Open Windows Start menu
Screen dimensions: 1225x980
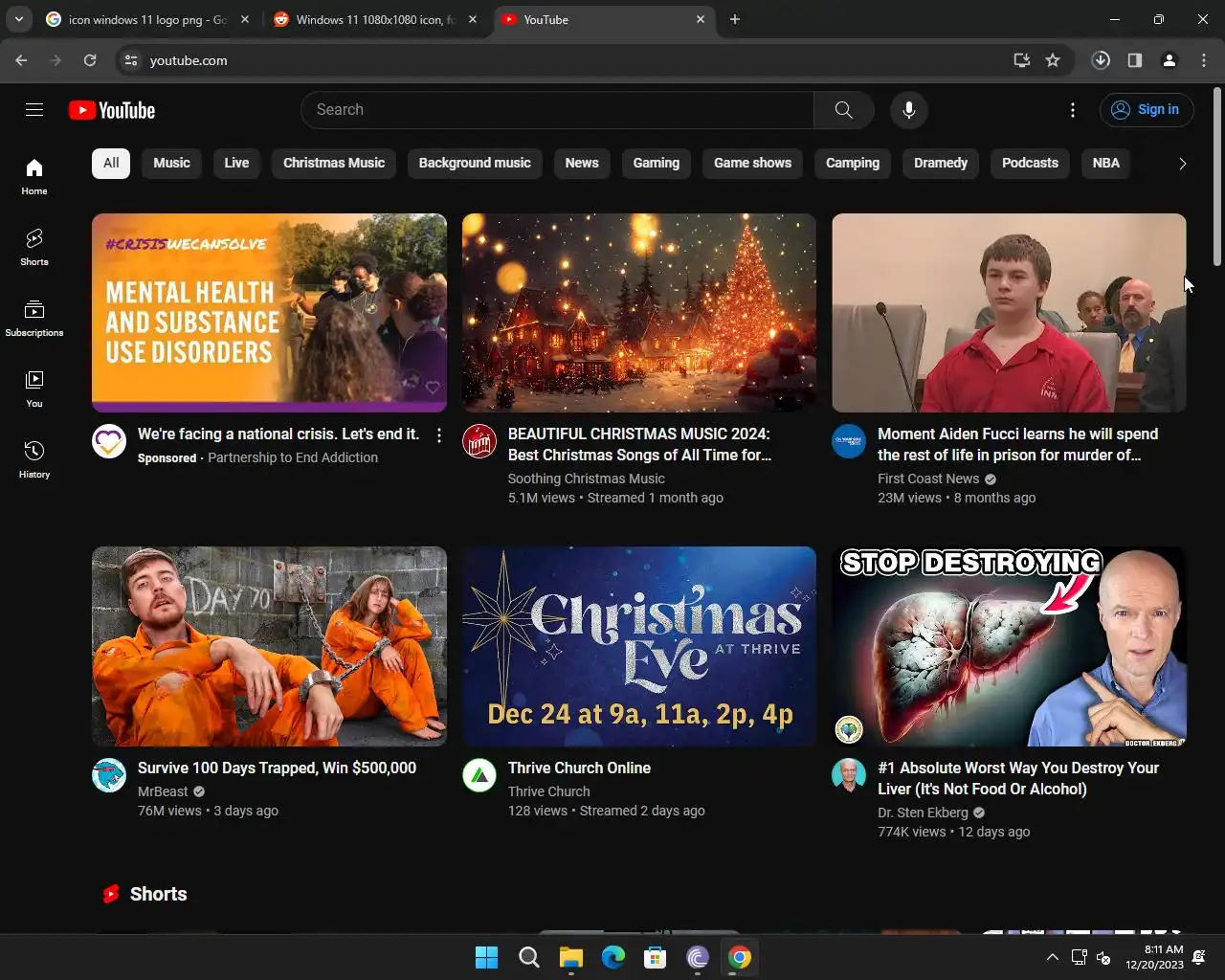click(x=486, y=957)
